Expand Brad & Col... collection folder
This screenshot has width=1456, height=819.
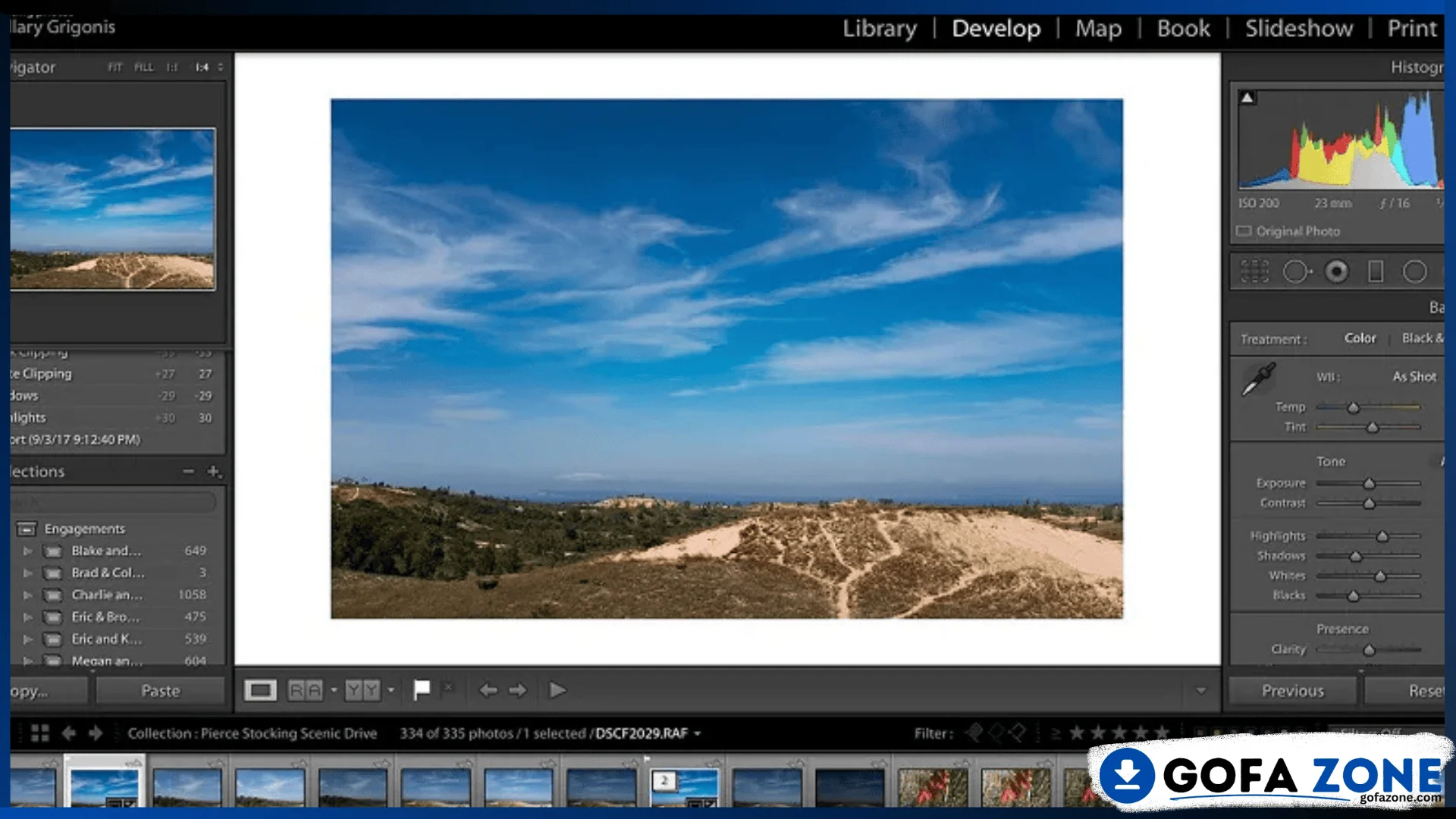point(27,573)
